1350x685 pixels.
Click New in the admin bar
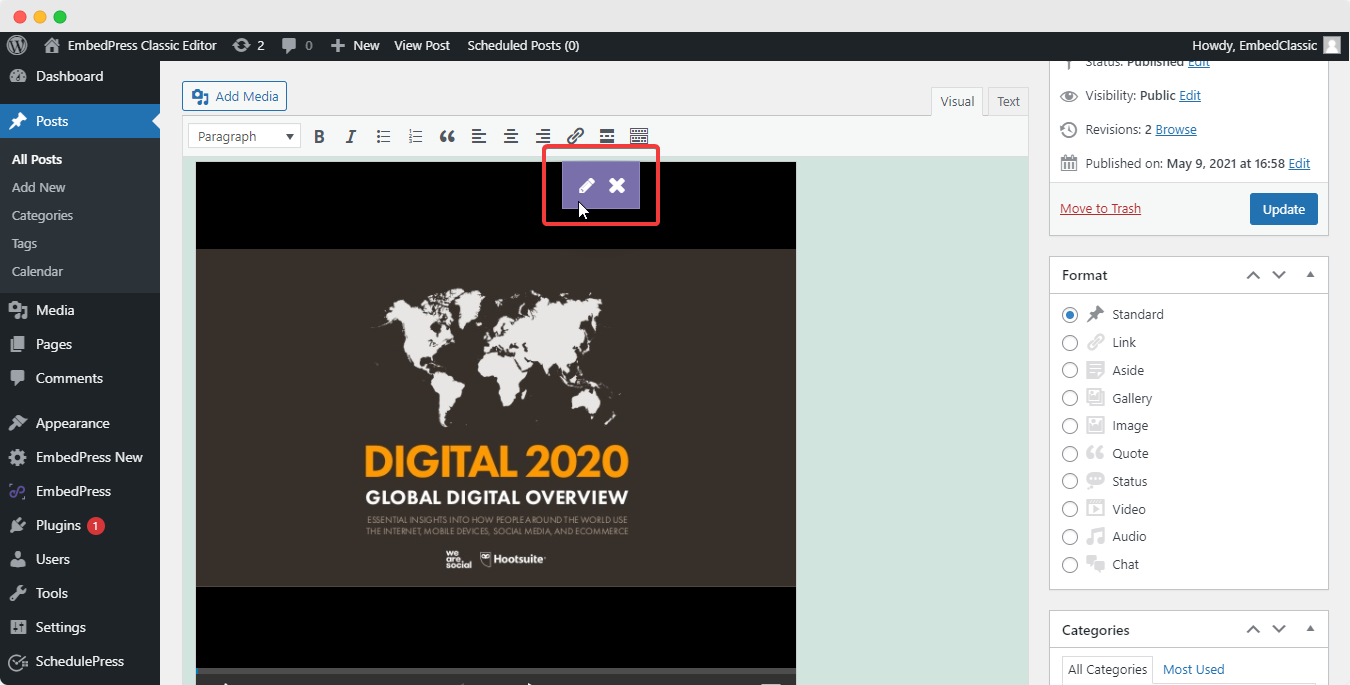click(x=355, y=45)
